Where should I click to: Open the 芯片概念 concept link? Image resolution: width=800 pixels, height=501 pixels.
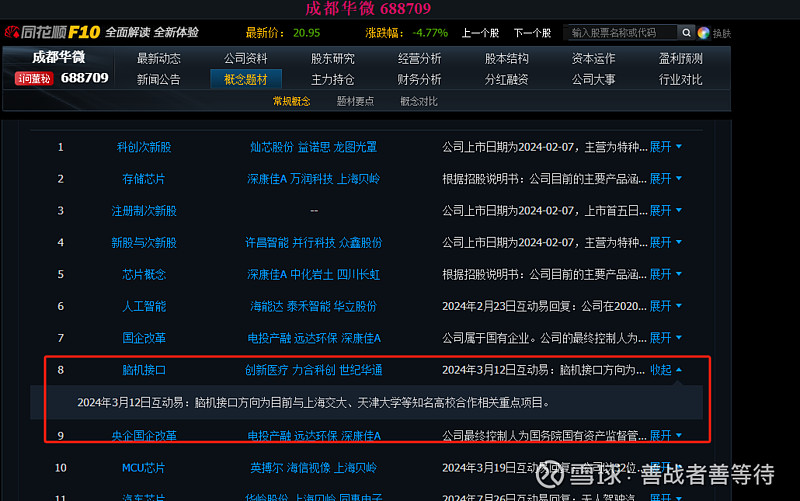144,274
